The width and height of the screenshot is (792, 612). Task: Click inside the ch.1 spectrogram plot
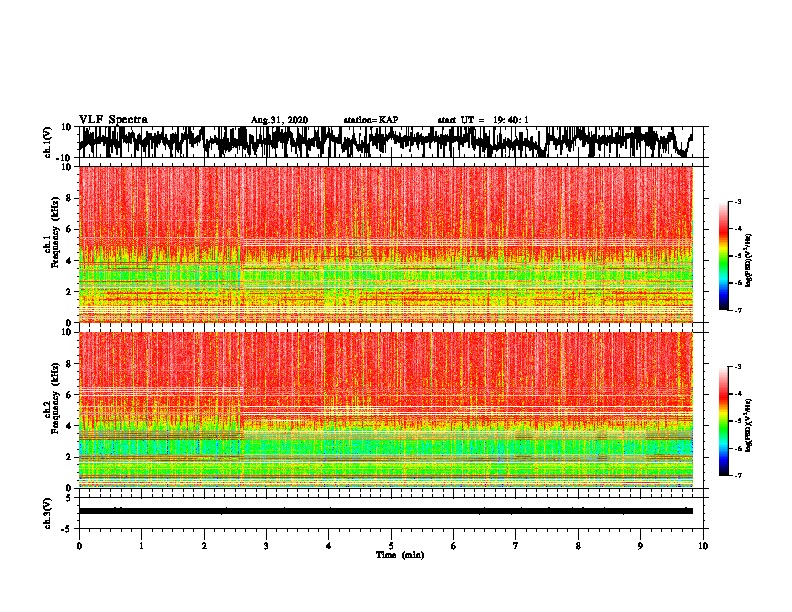coord(385,244)
